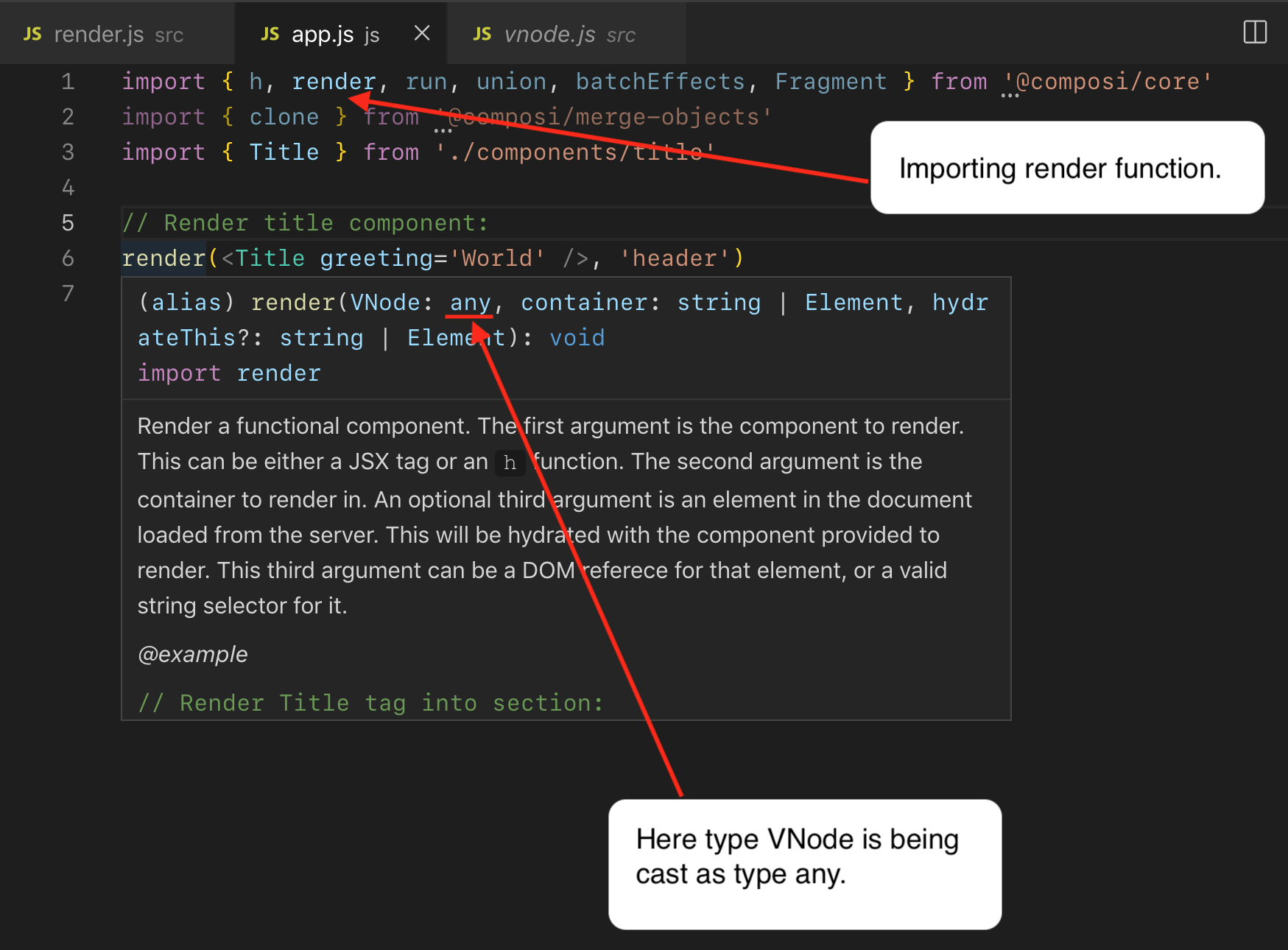Click the JS language icon on vnode.js tab
The image size is (1288, 950).
(482, 33)
